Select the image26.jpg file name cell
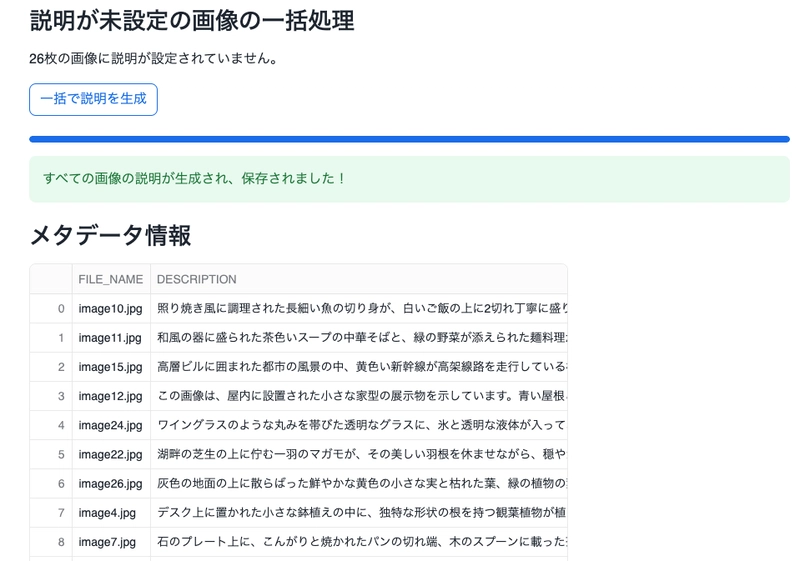Screen dimensions: 800x561 pos(111,483)
